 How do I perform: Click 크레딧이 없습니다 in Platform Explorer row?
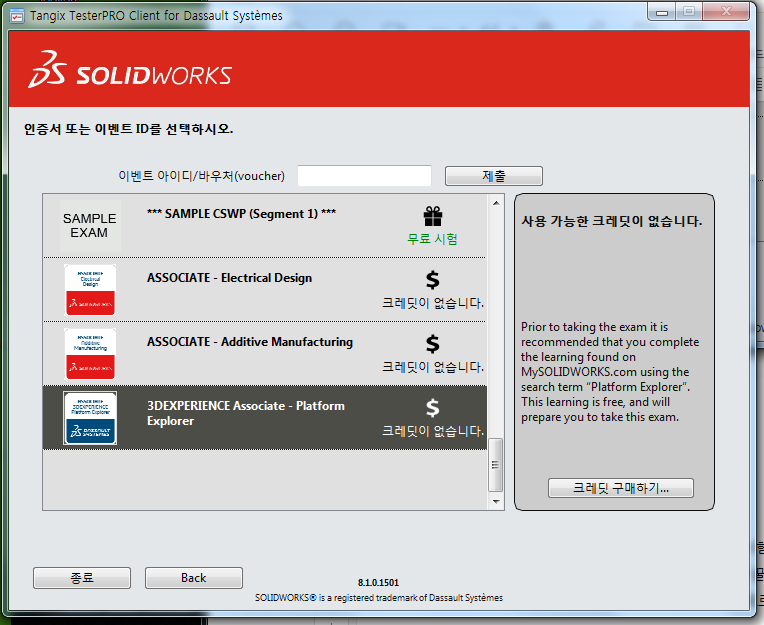coord(433,431)
